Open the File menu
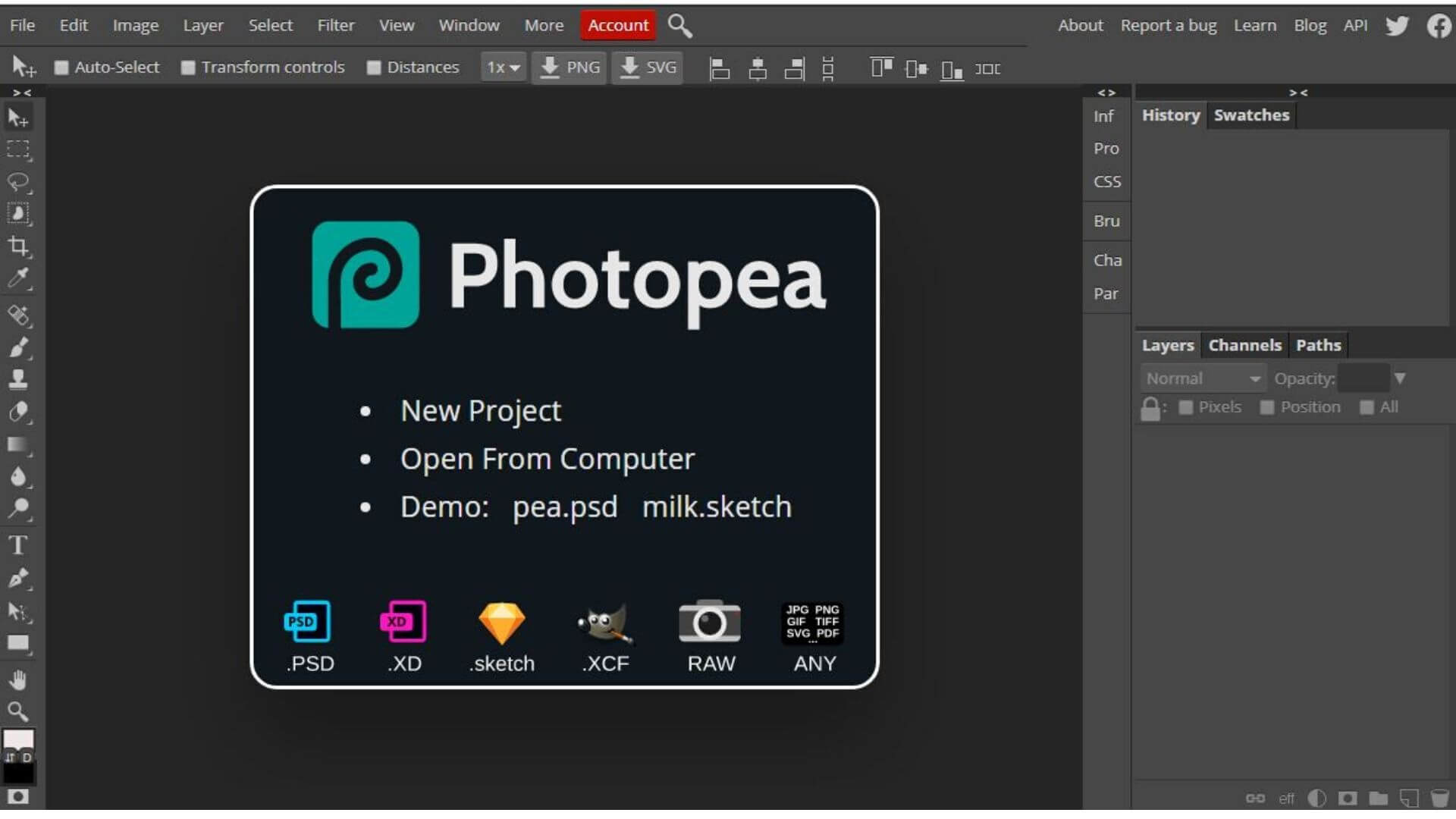Image resolution: width=1456 pixels, height=819 pixels. point(22,25)
